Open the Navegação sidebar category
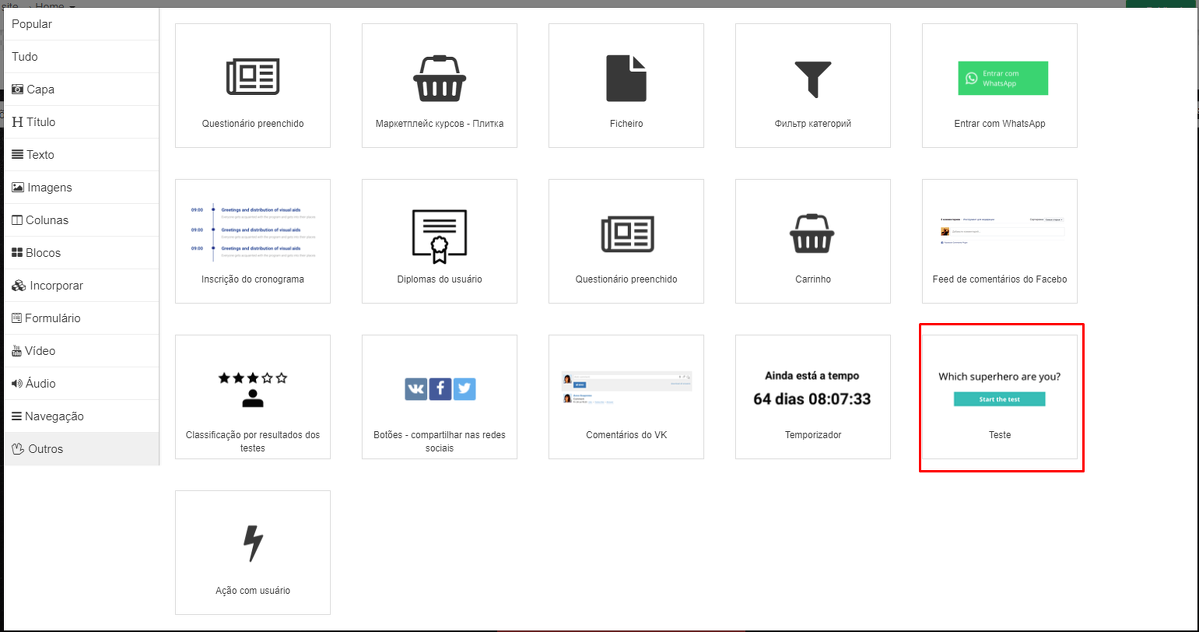 coord(54,416)
